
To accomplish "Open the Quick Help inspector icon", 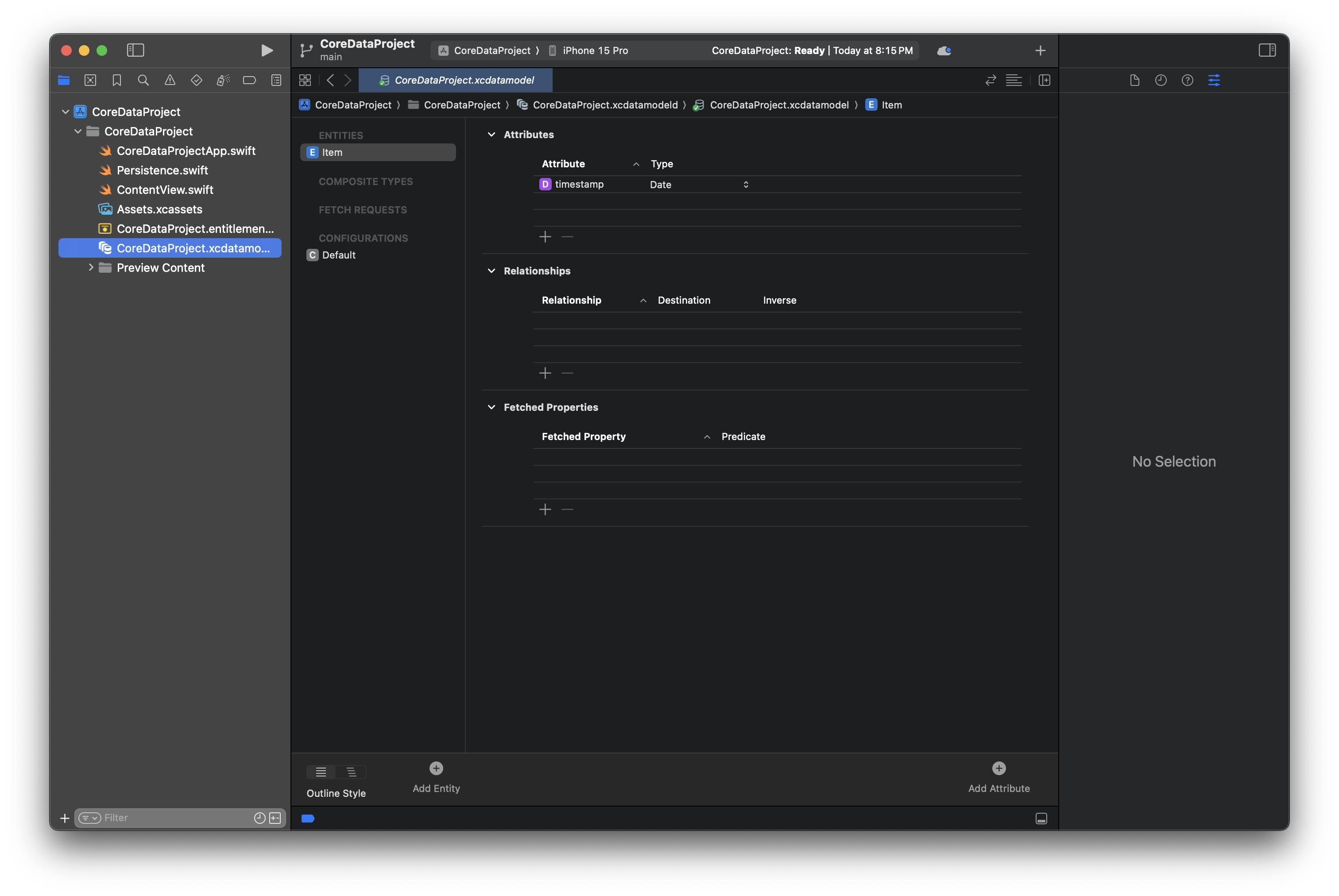I will tap(1187, 81).
